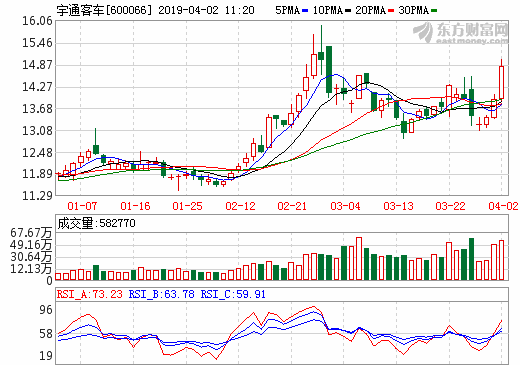The width and height of the screenshot is (520, 365).
Task: Click the price axis value 12.48
Action: click(37, 153)
